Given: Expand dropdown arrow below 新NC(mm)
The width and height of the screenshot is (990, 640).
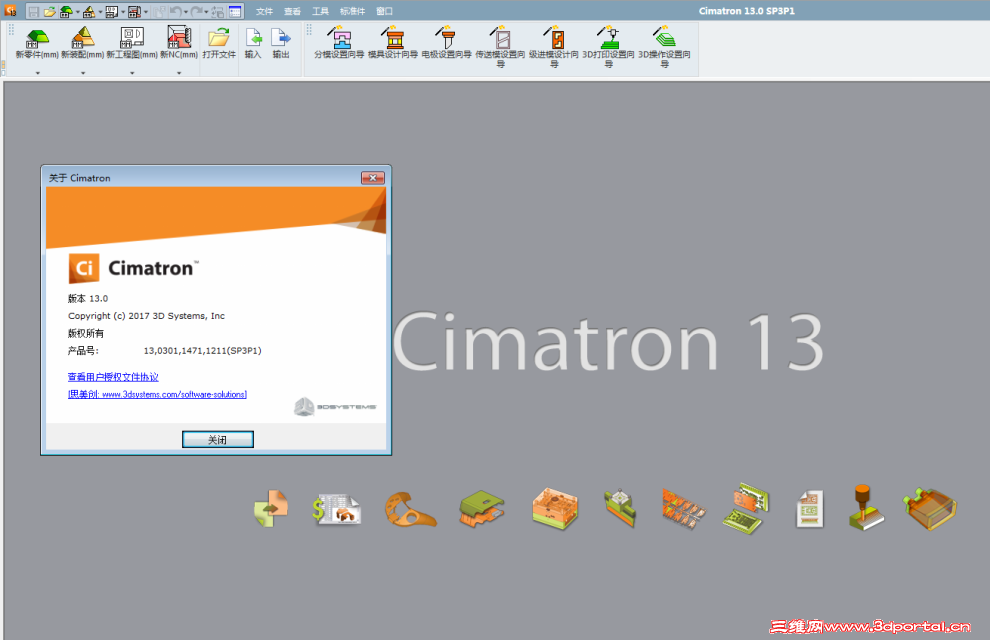Looking at the screenshot, I should (x=179, y=73).
